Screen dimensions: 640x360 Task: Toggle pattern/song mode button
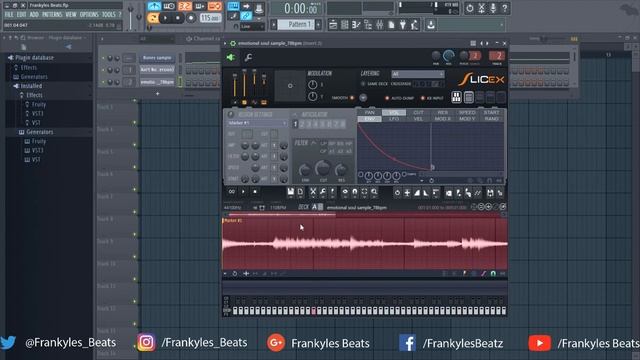(153, 18)
